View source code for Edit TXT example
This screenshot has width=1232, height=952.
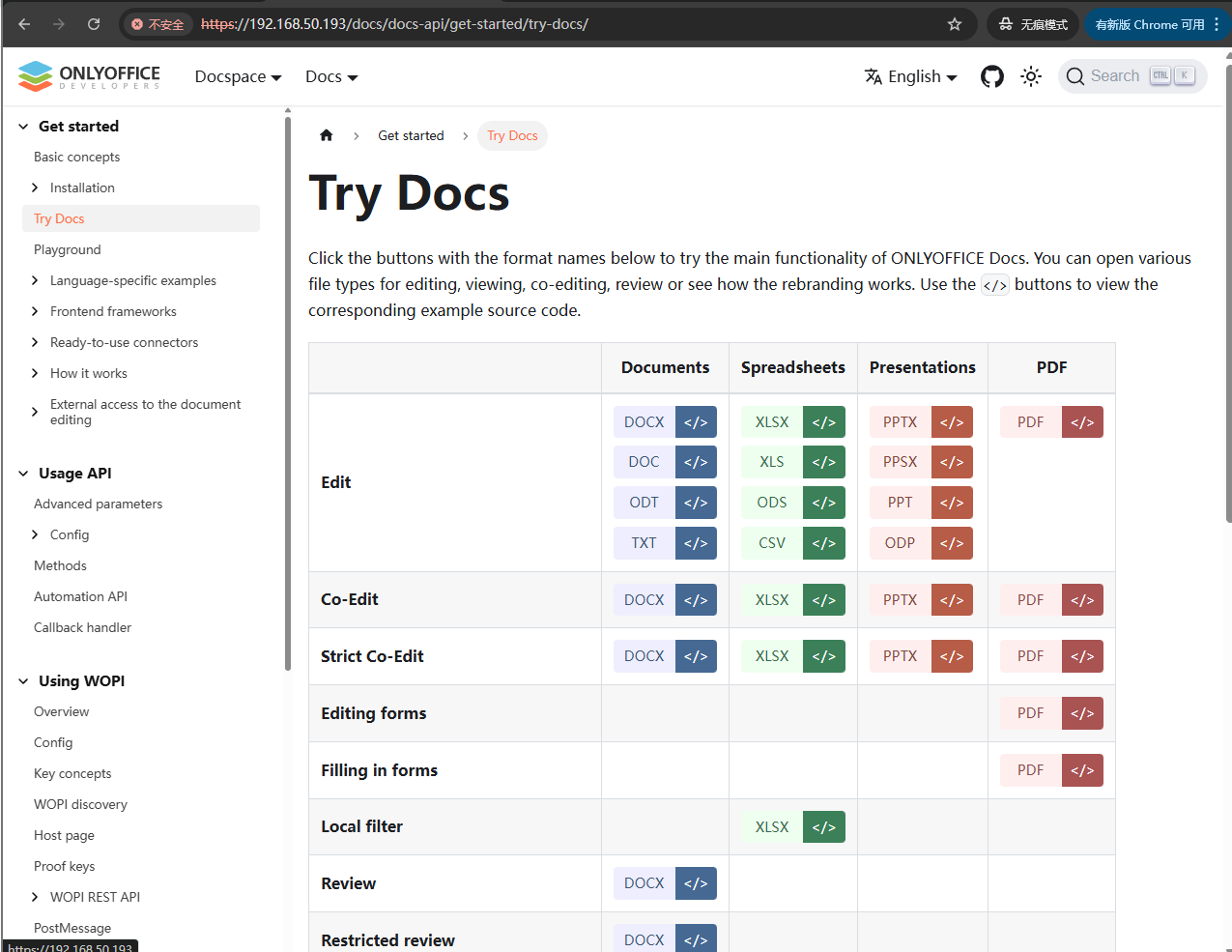pyautogui.click(x=696, y=543)
